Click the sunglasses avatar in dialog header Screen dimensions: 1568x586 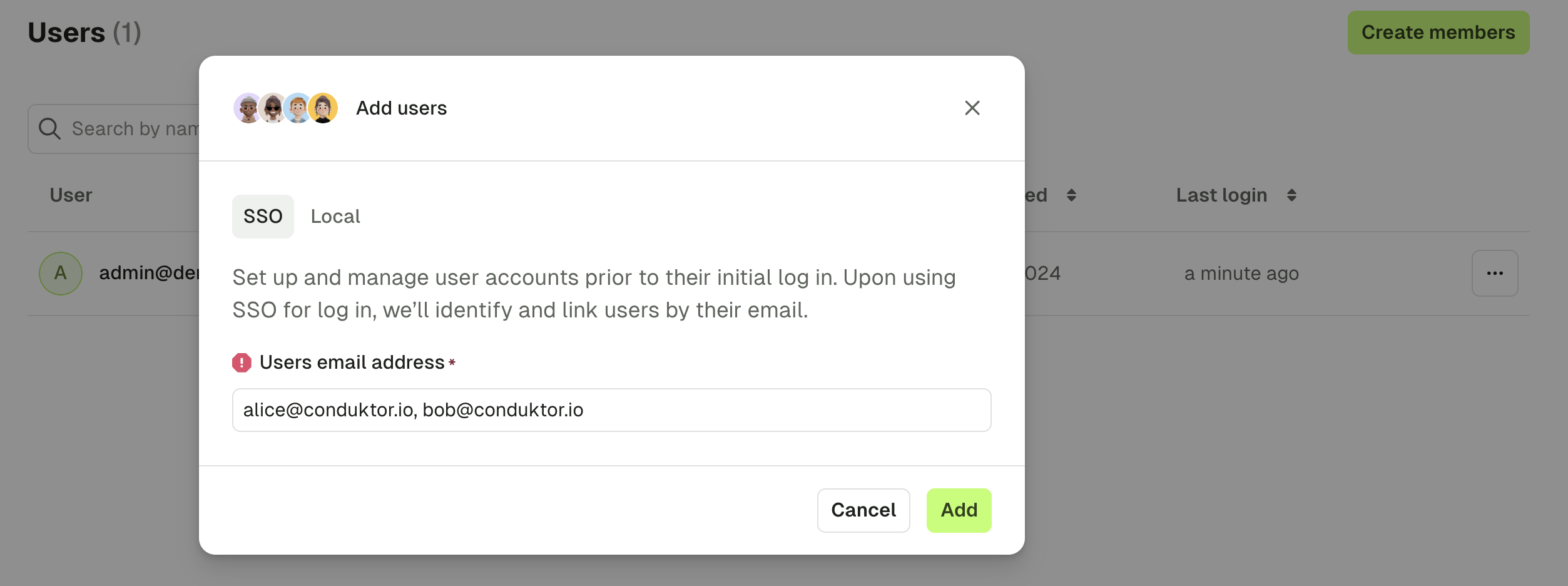273,108
